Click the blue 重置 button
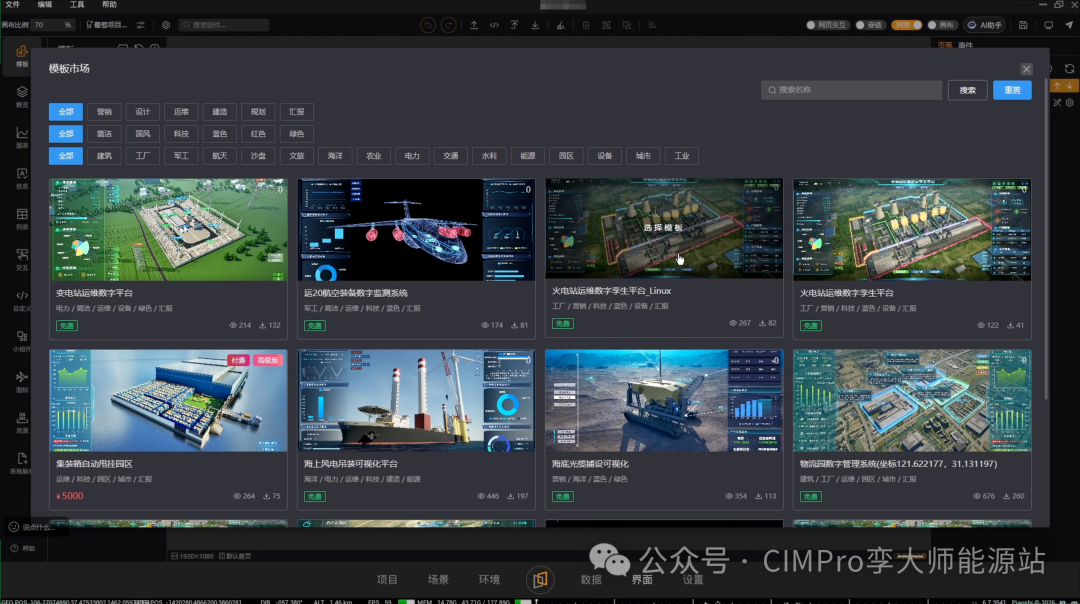The width and height of the screenshot is (1080, 604). (1012, 90)
